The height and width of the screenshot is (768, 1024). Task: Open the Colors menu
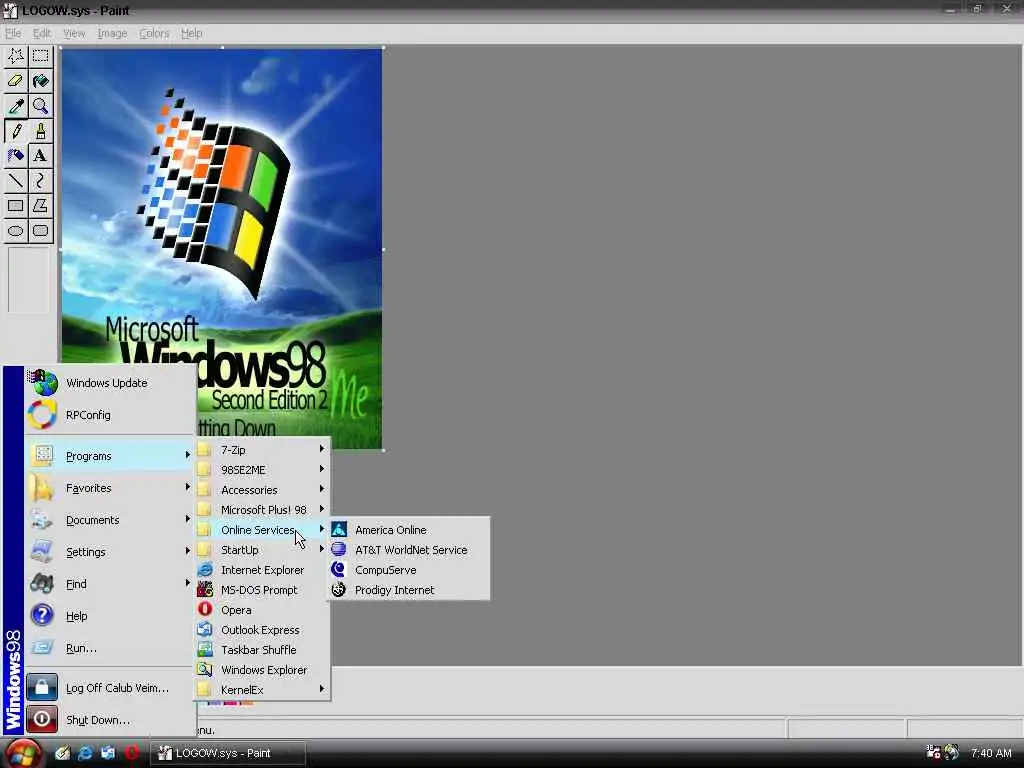point(154,33)
